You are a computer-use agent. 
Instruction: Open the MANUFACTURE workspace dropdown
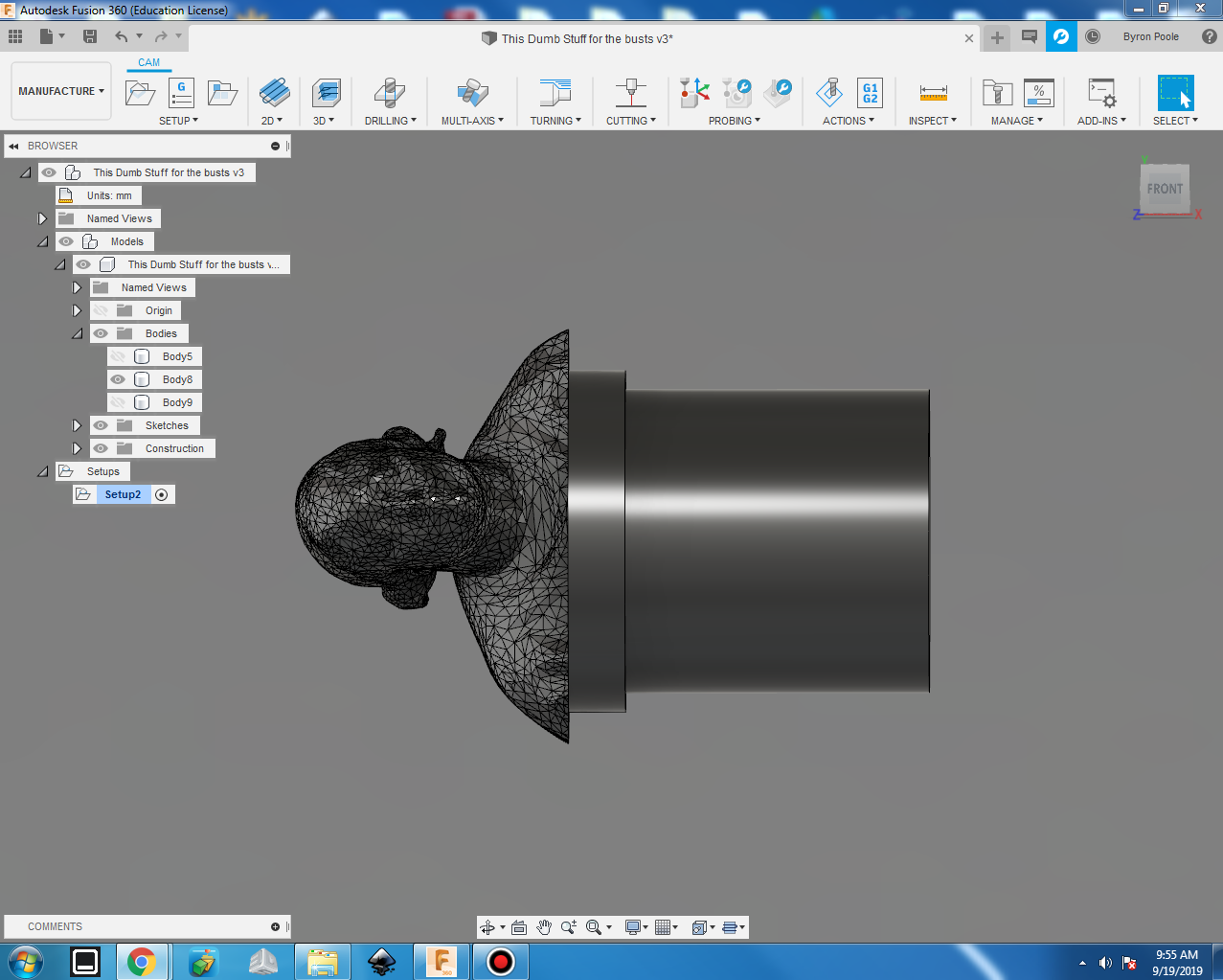[x=60, y=91]
